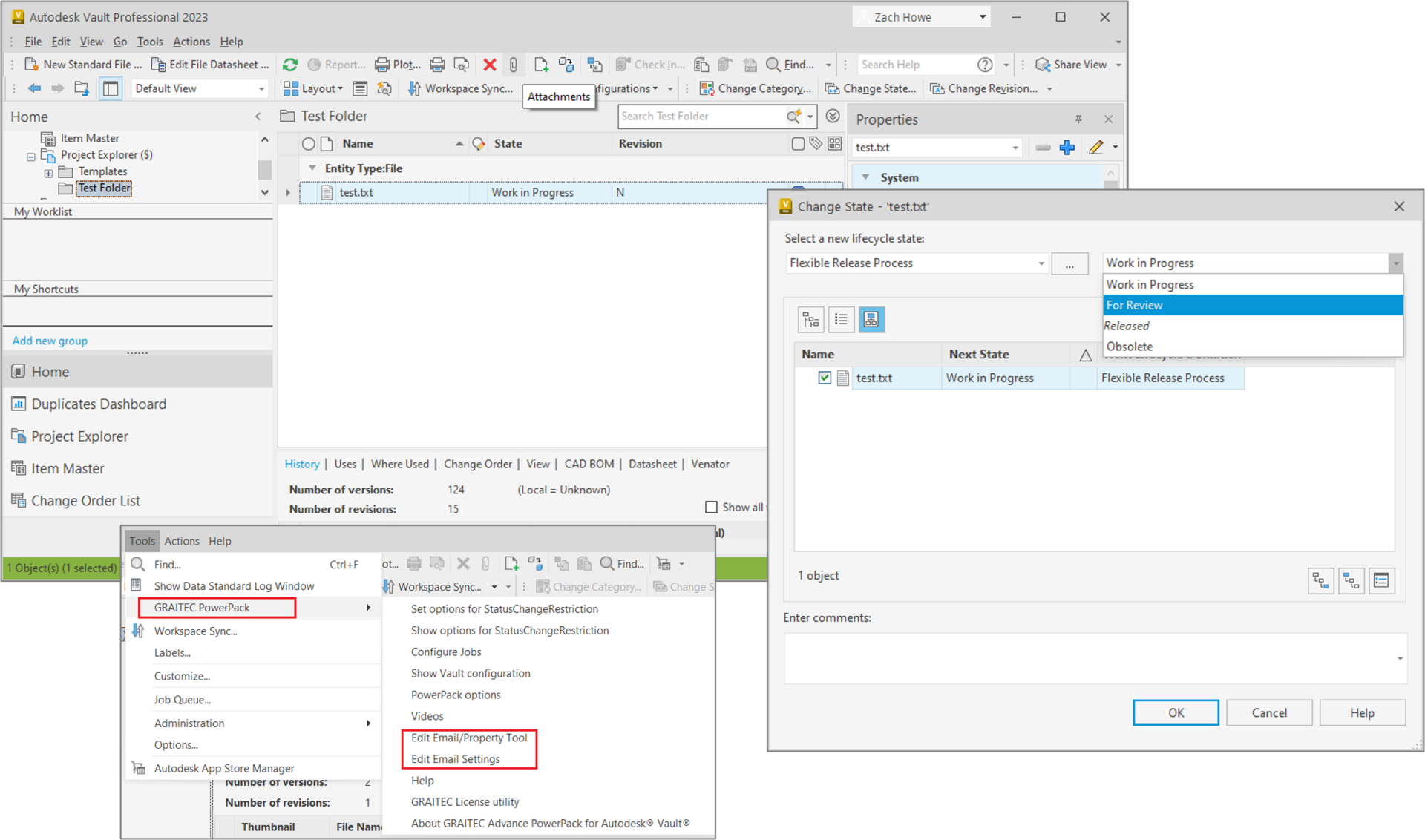Screen dimensions: 1425x840
Task: Click the blue back navigation arrow
Action: (34, 88)
